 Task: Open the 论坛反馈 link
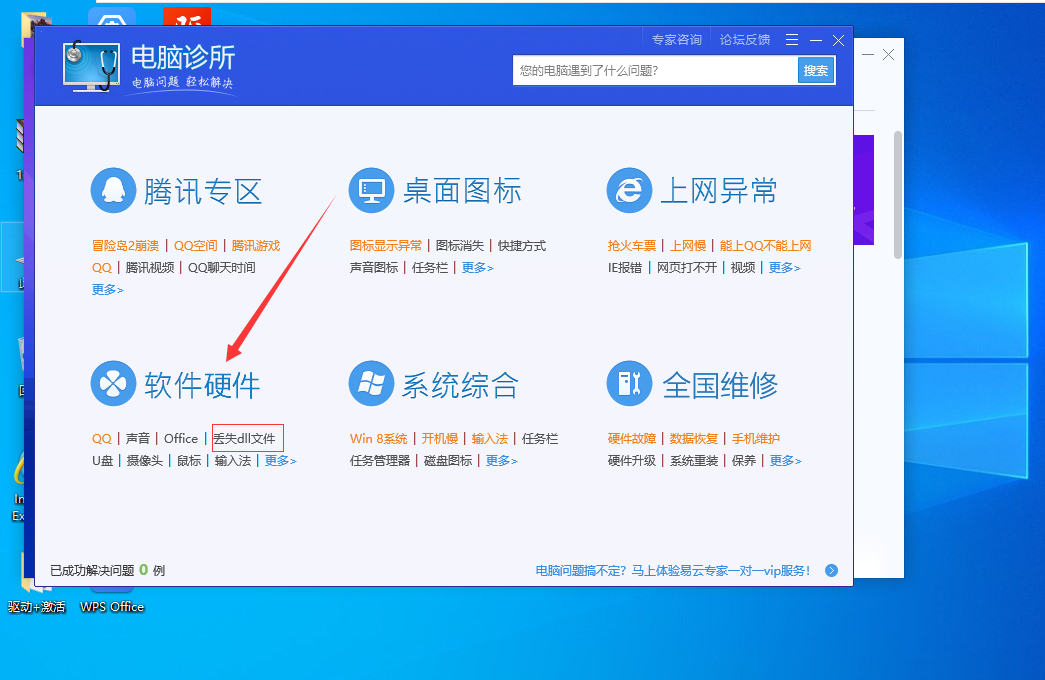pos(744,40)
